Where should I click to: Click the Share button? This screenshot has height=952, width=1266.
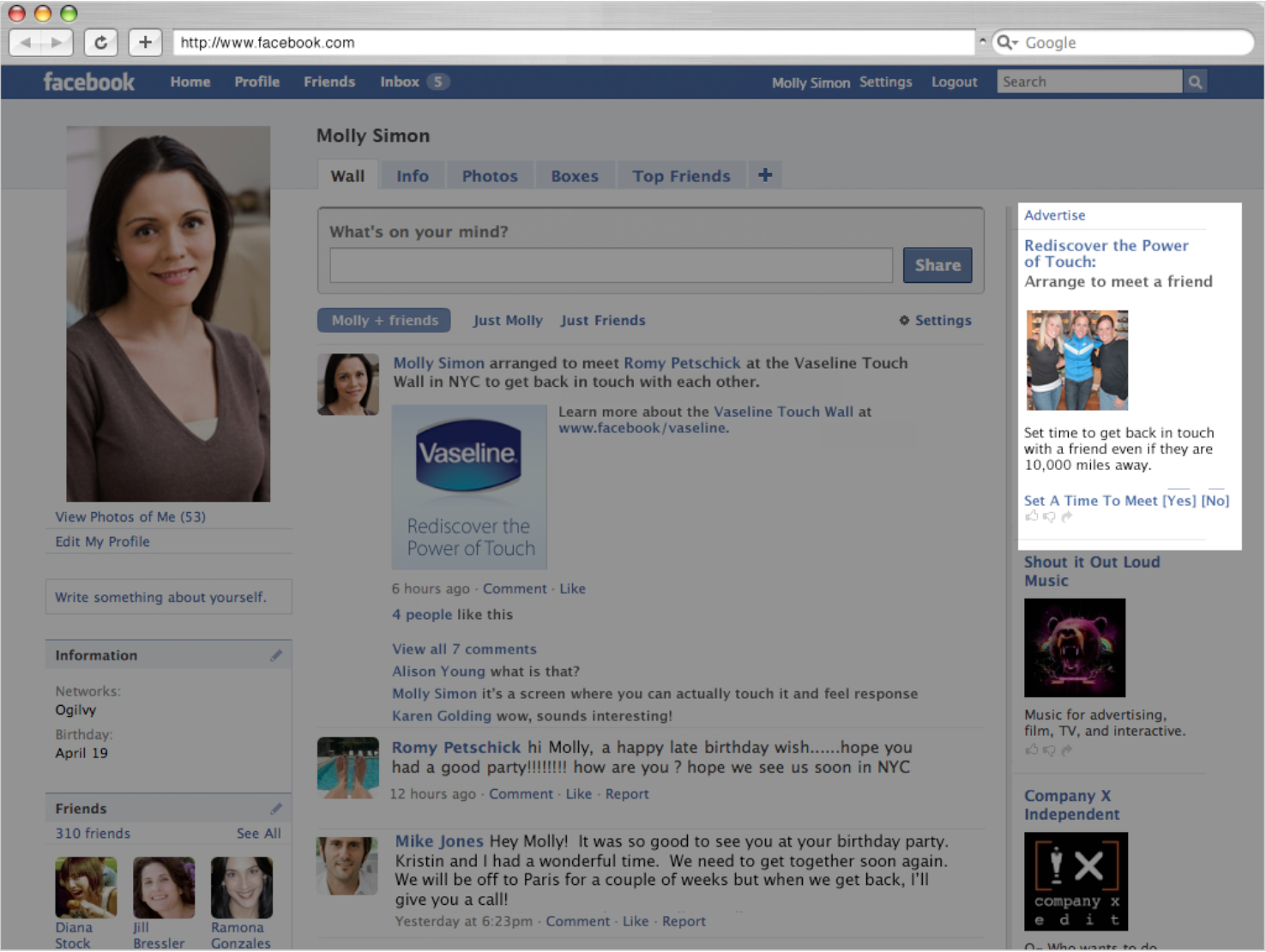(x=937, y=265)
